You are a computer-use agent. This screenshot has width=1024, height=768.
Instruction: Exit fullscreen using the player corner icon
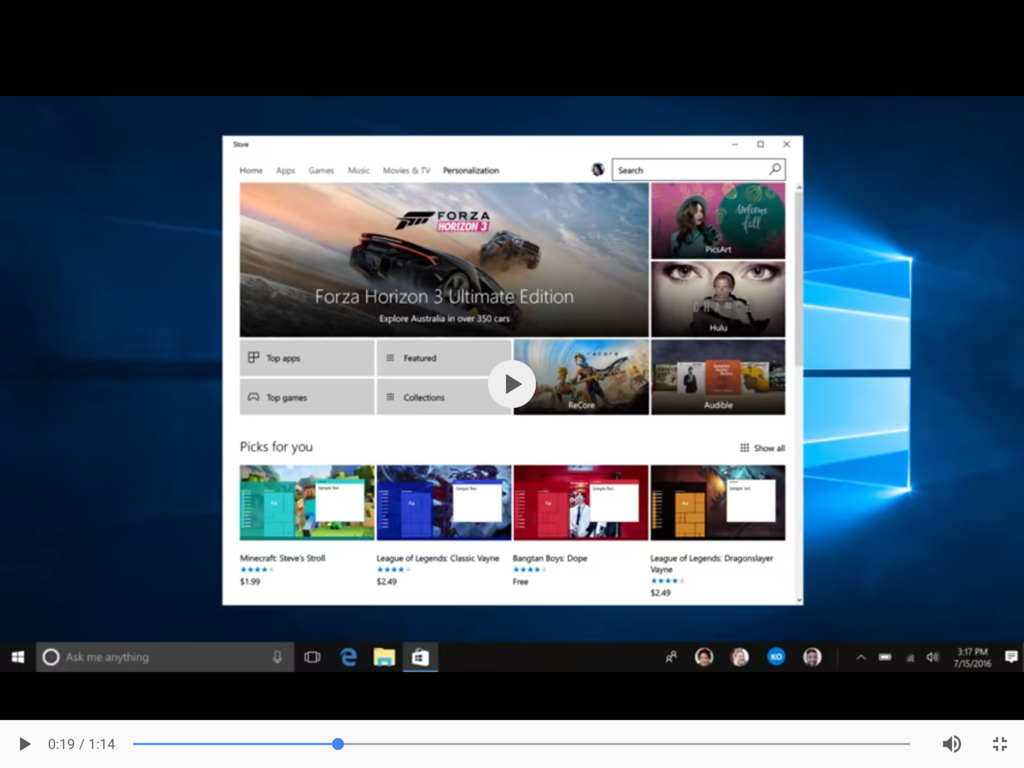[x=1000, y=744]
